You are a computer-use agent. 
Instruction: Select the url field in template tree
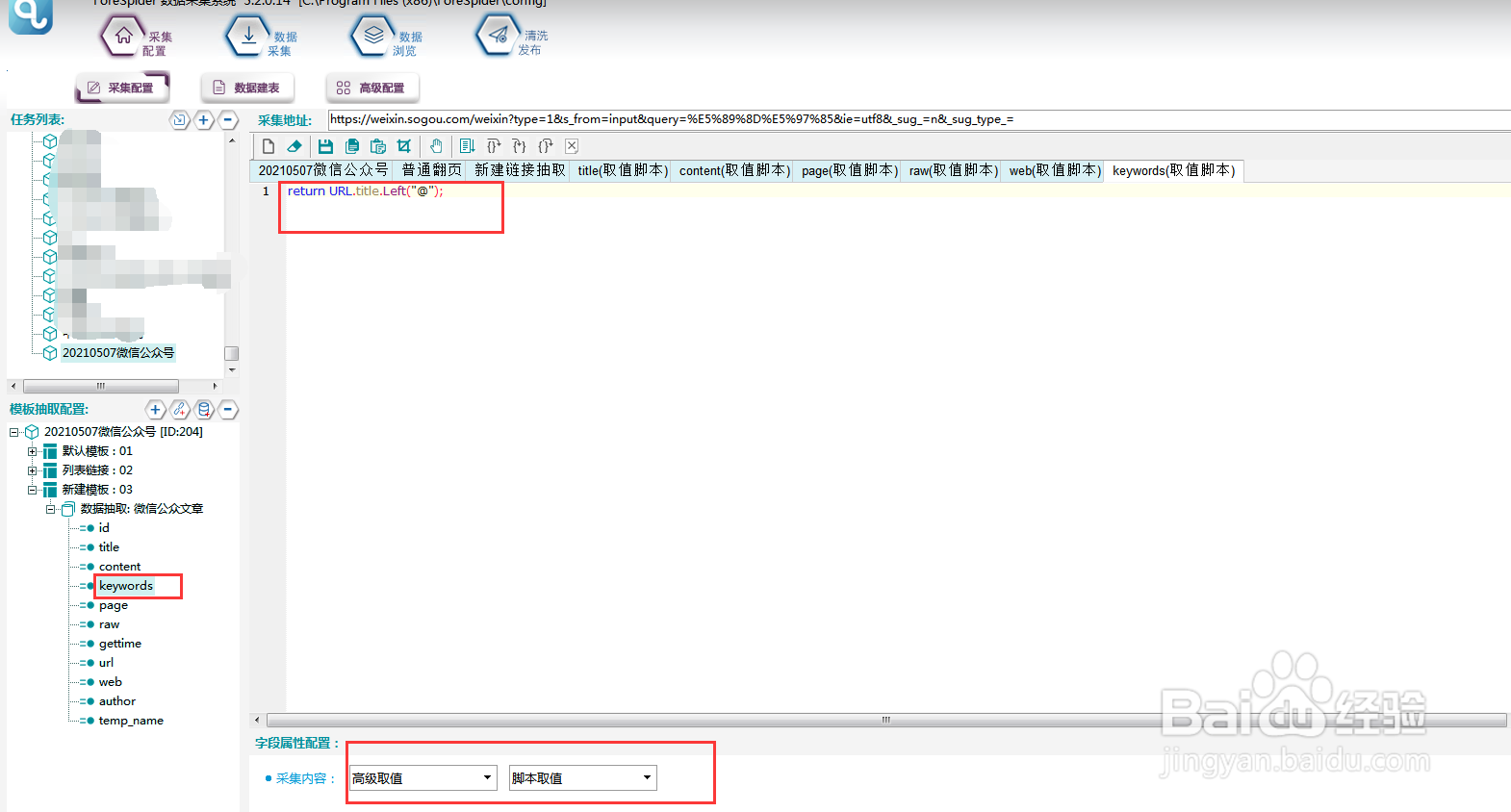tap(106, 663)
